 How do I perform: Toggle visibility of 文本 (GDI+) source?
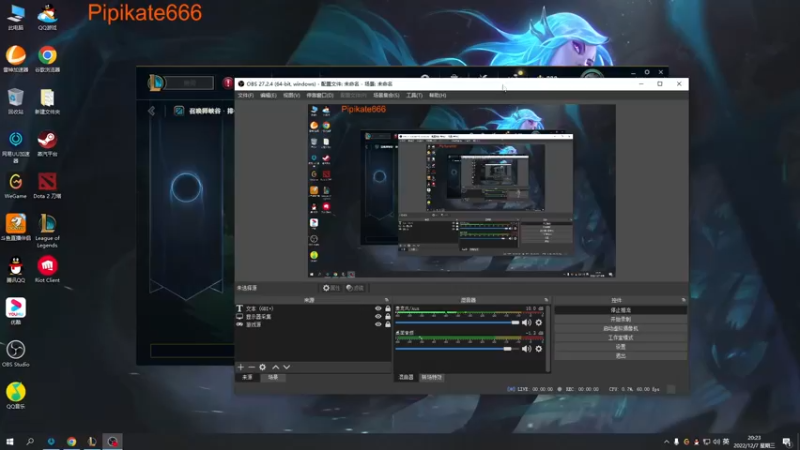pos(378,309)
